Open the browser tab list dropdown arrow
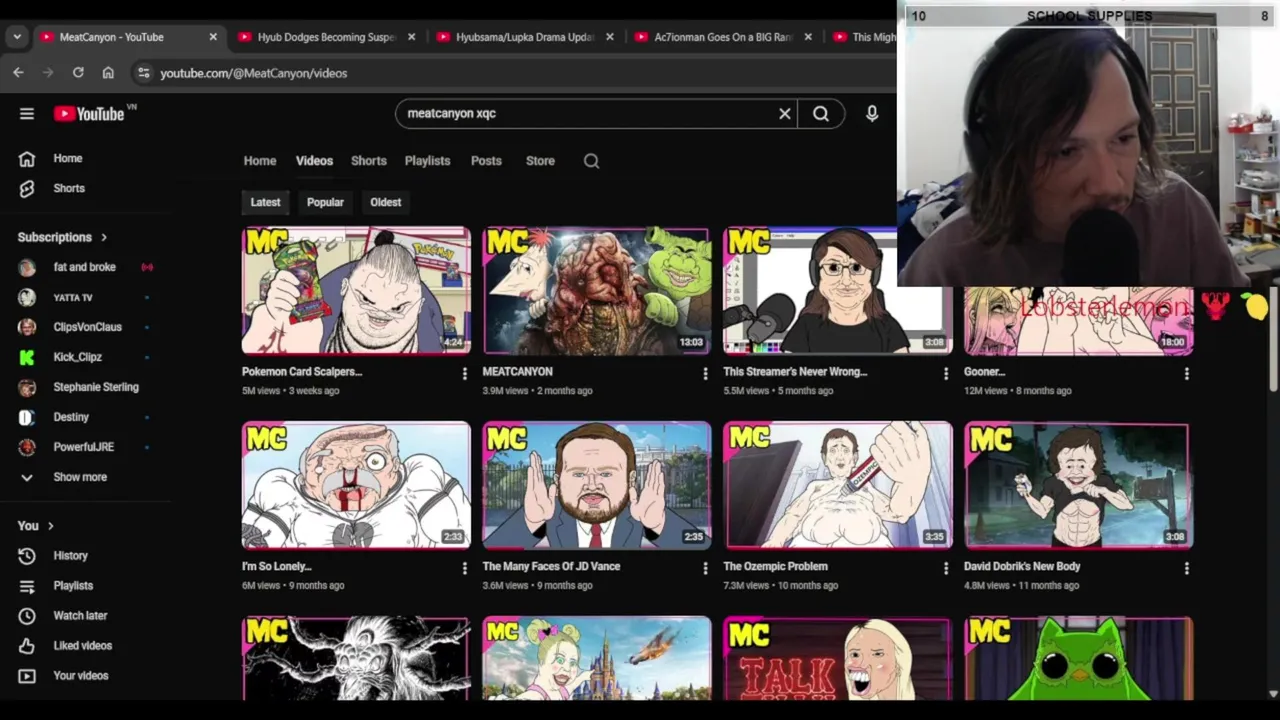 click(x=16, y=37)
